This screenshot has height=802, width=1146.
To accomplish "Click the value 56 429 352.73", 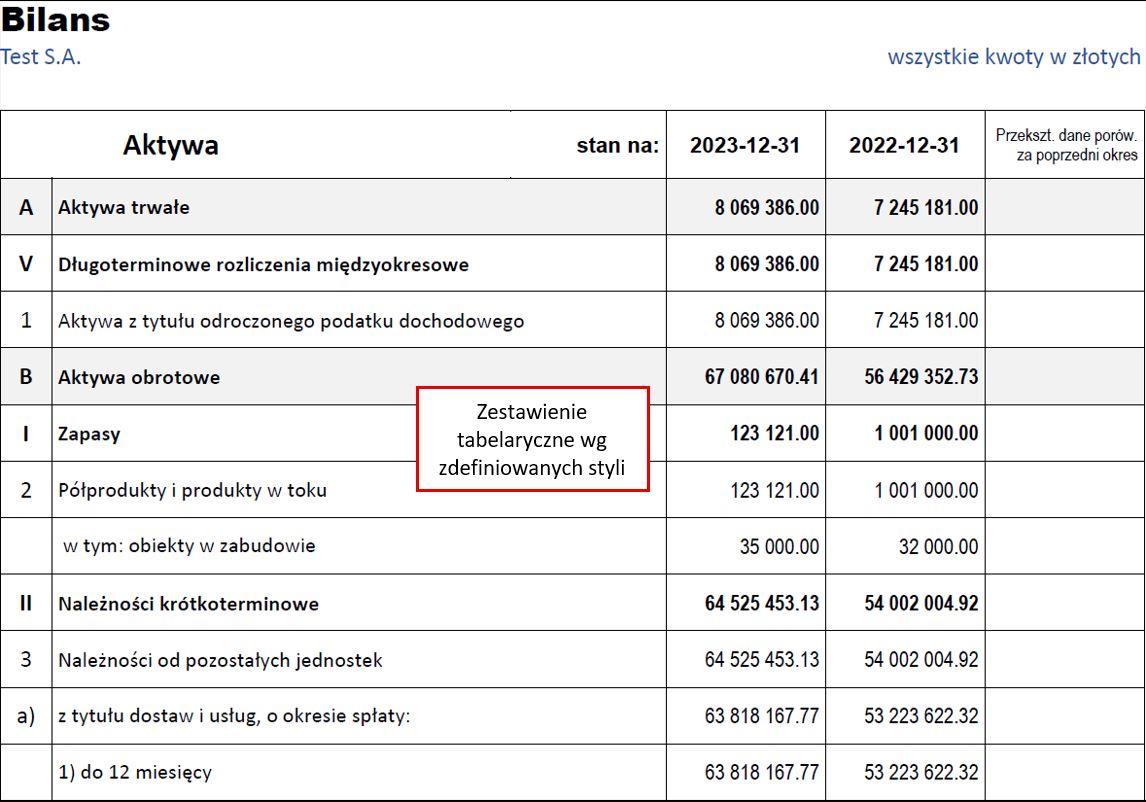I will pos(921,377).
